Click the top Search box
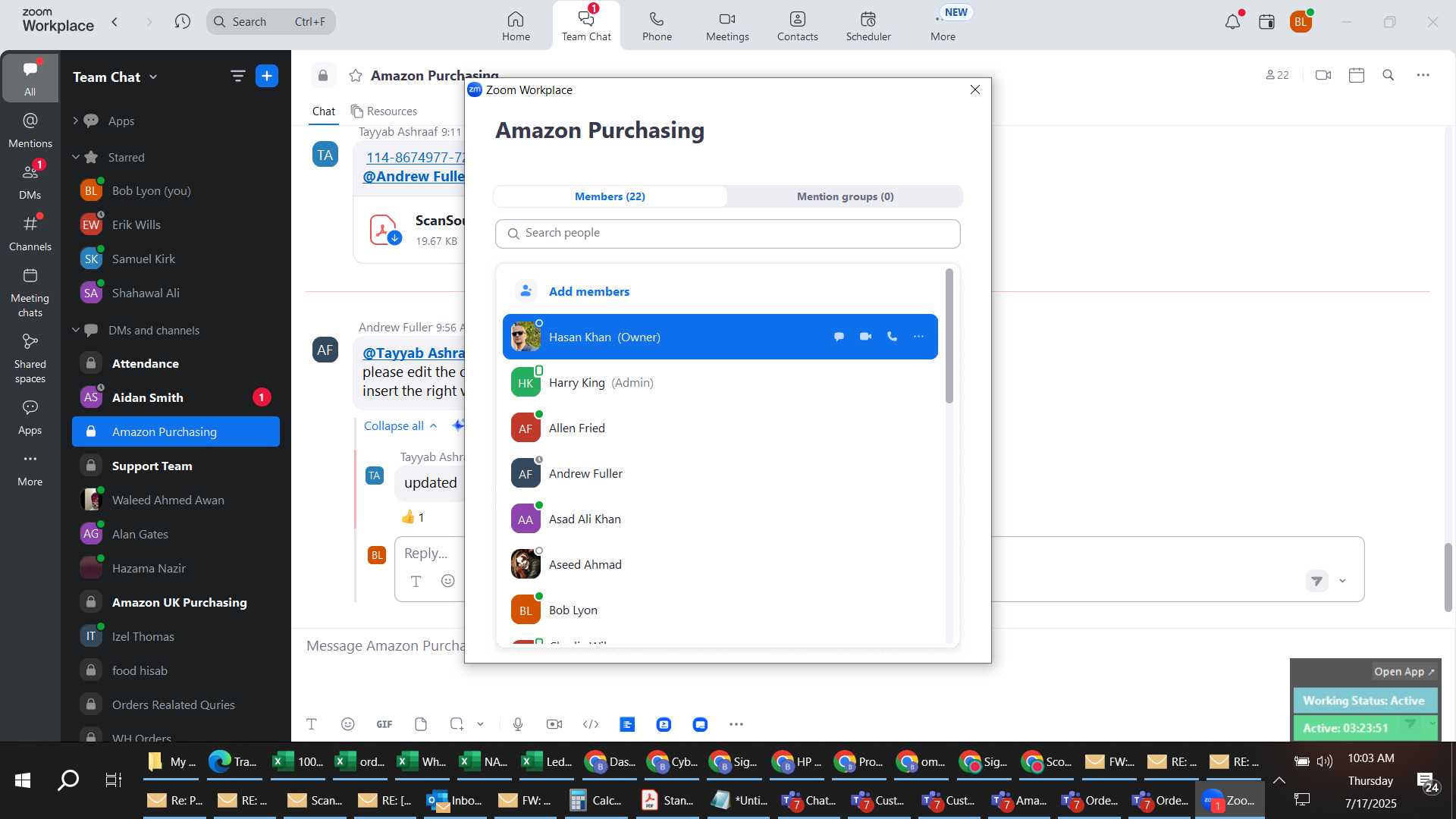This screenshot has width=1456, height=819. tap(271, 21)
